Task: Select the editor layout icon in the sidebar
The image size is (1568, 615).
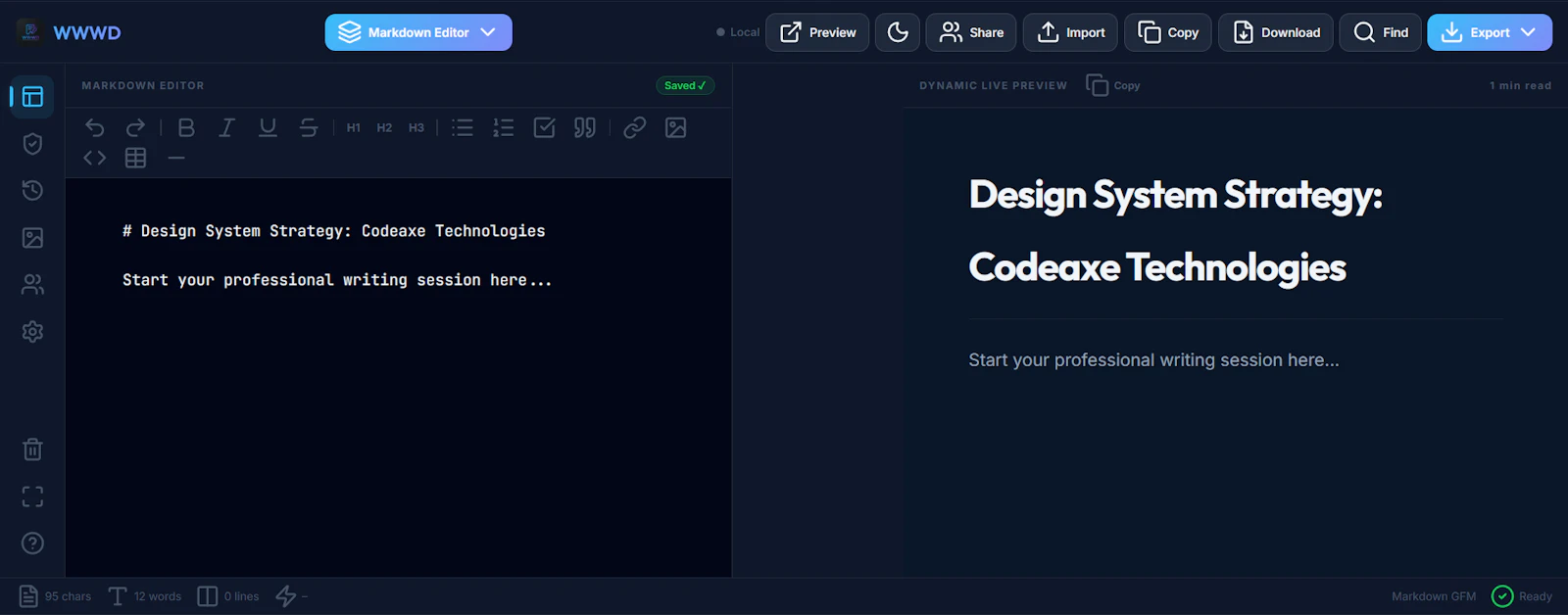Action: (32, 96)
